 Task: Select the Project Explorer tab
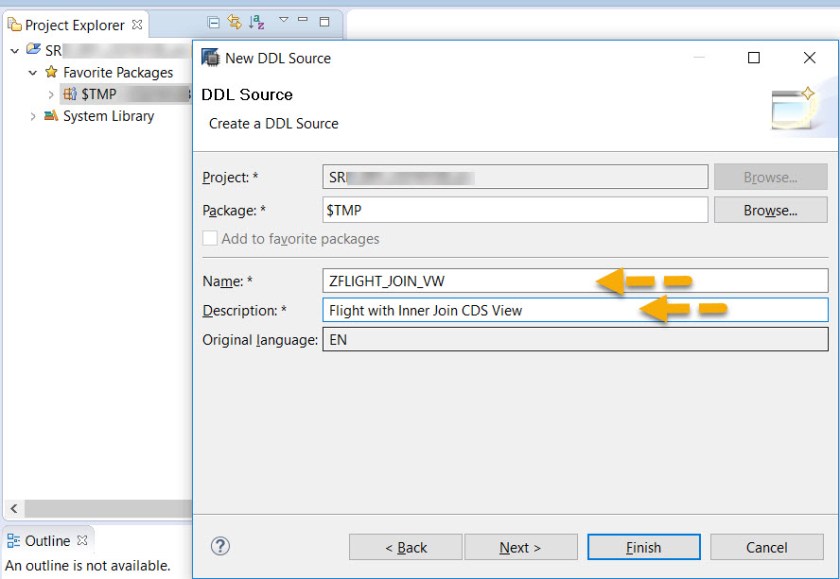click(x=74, y=25)
